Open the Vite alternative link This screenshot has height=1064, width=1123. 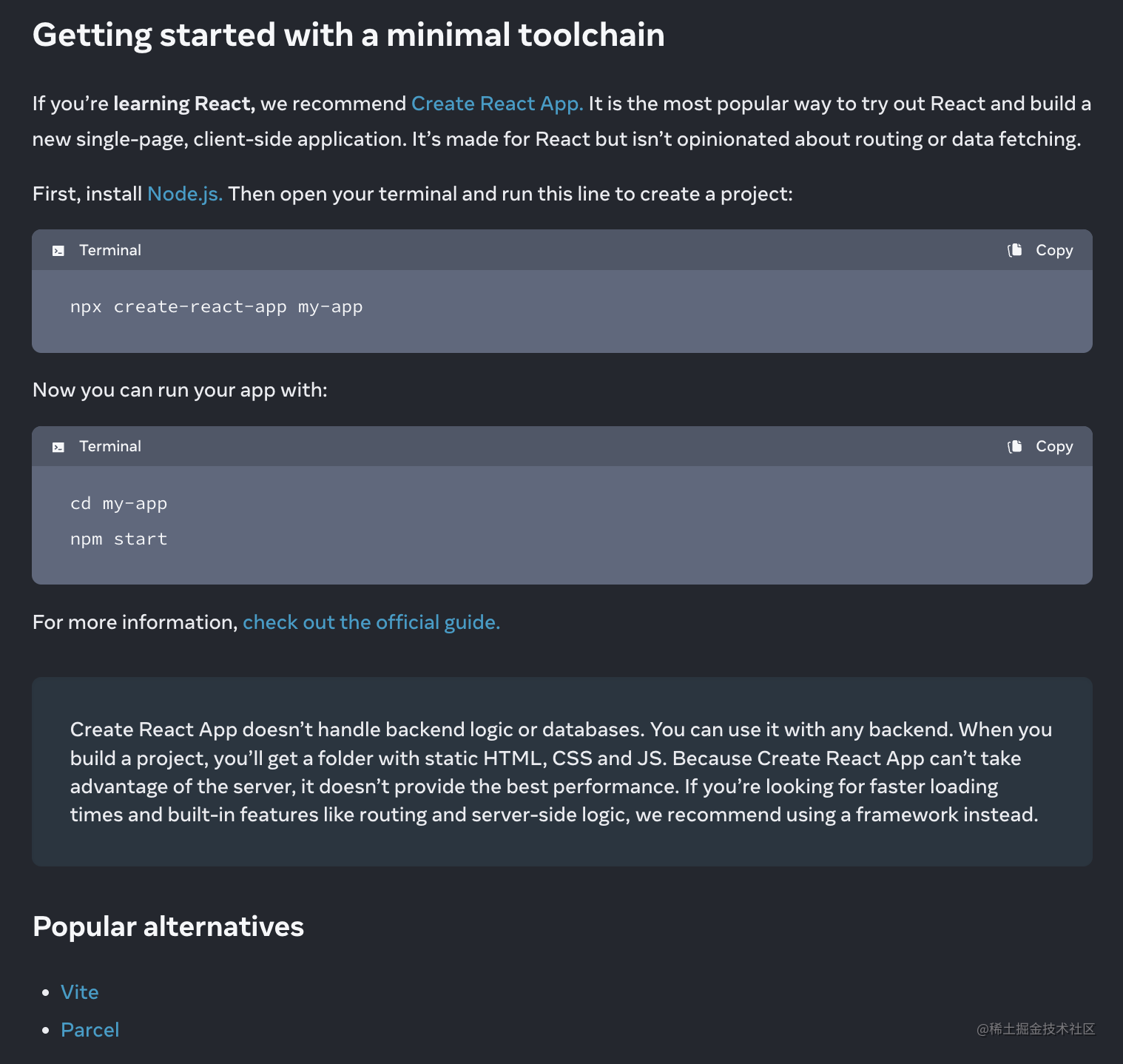coord(80,992)
